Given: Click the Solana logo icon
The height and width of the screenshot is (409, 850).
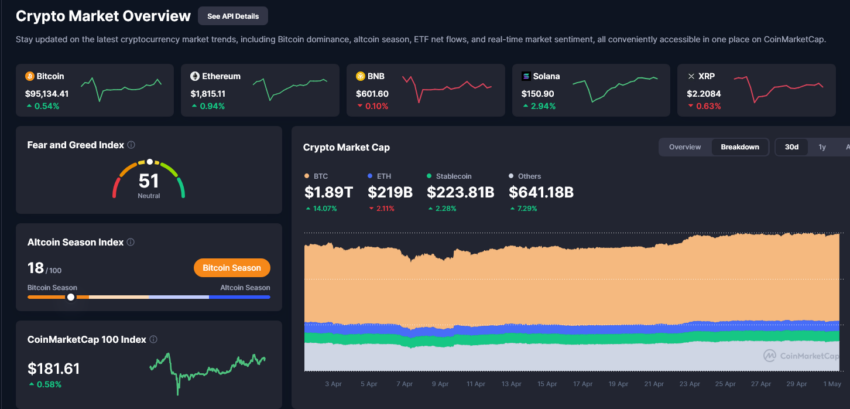Looking at the screenshot, I should point(525,76).
